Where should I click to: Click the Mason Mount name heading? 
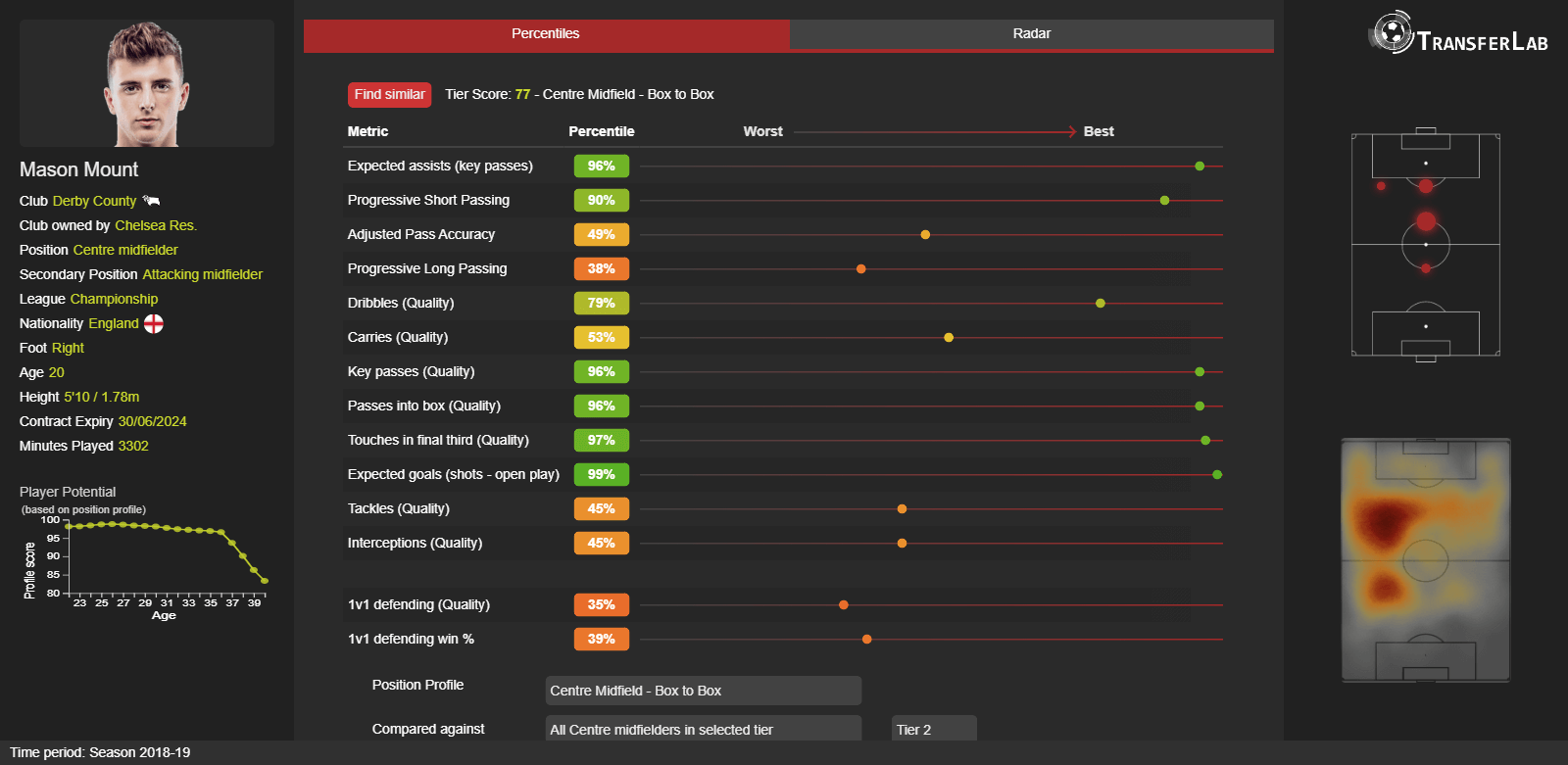pyautogui.click(x=79, y=169)
